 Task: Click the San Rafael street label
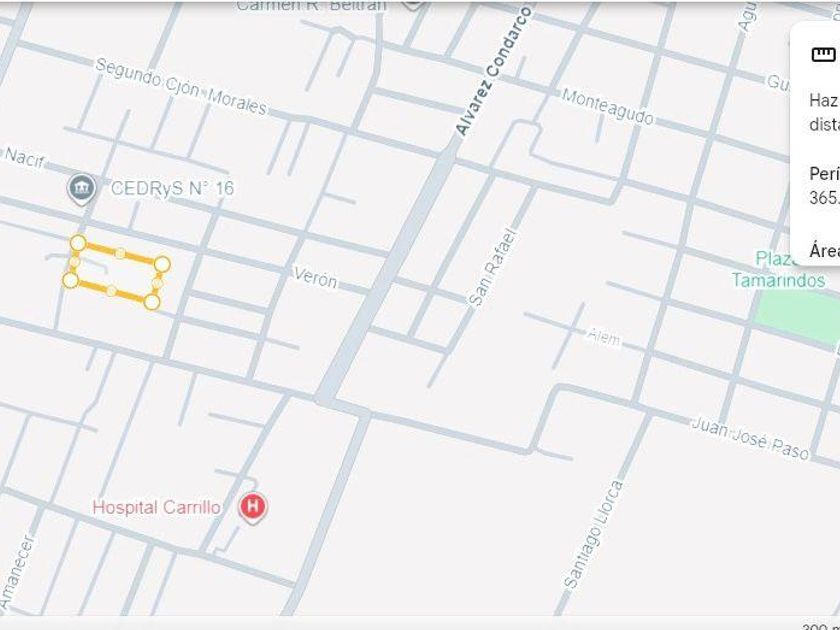pos(492,268)
